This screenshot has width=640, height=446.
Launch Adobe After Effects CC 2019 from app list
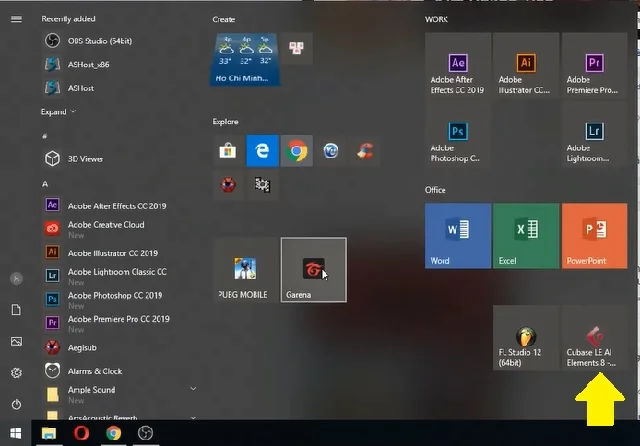(118, 206)
